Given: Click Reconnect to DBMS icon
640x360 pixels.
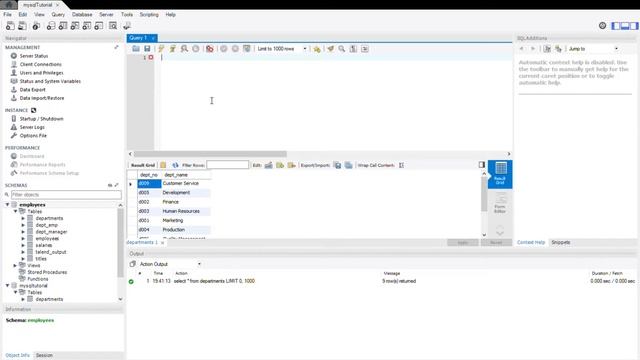Looking at the screenshot, I should (127, 26).
